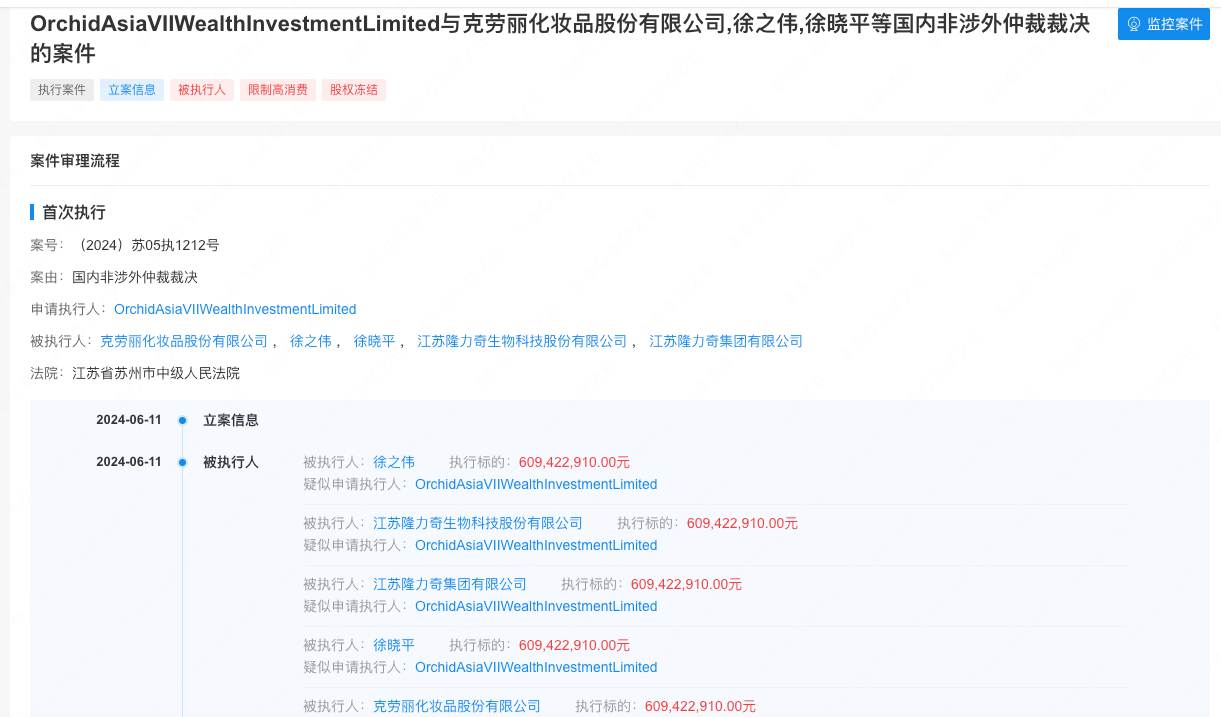Click the 执行标的 amount for 江苏隆力奇集团有限公司
The width and height of the screenshot is (1221, 717).
(x=686, y=584)
